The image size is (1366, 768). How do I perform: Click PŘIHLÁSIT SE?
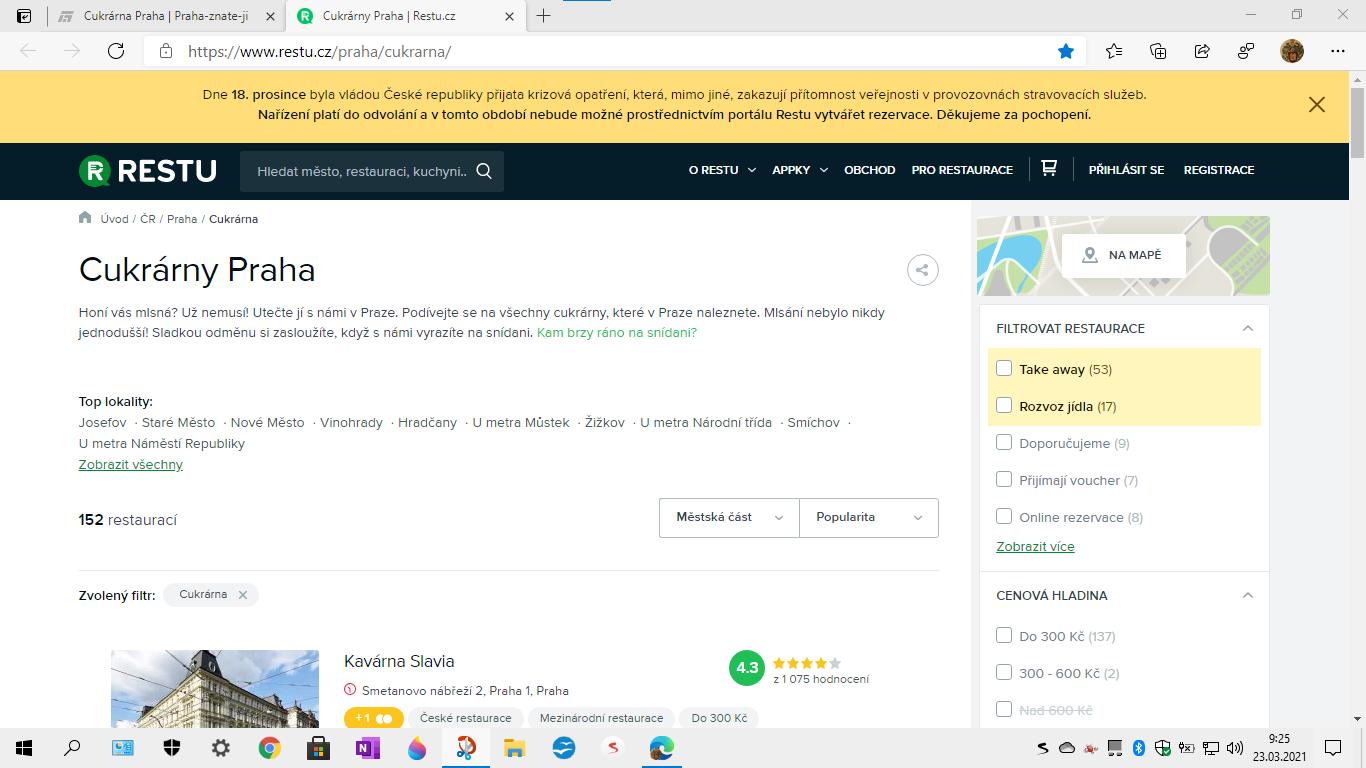tap(1126, 170)
